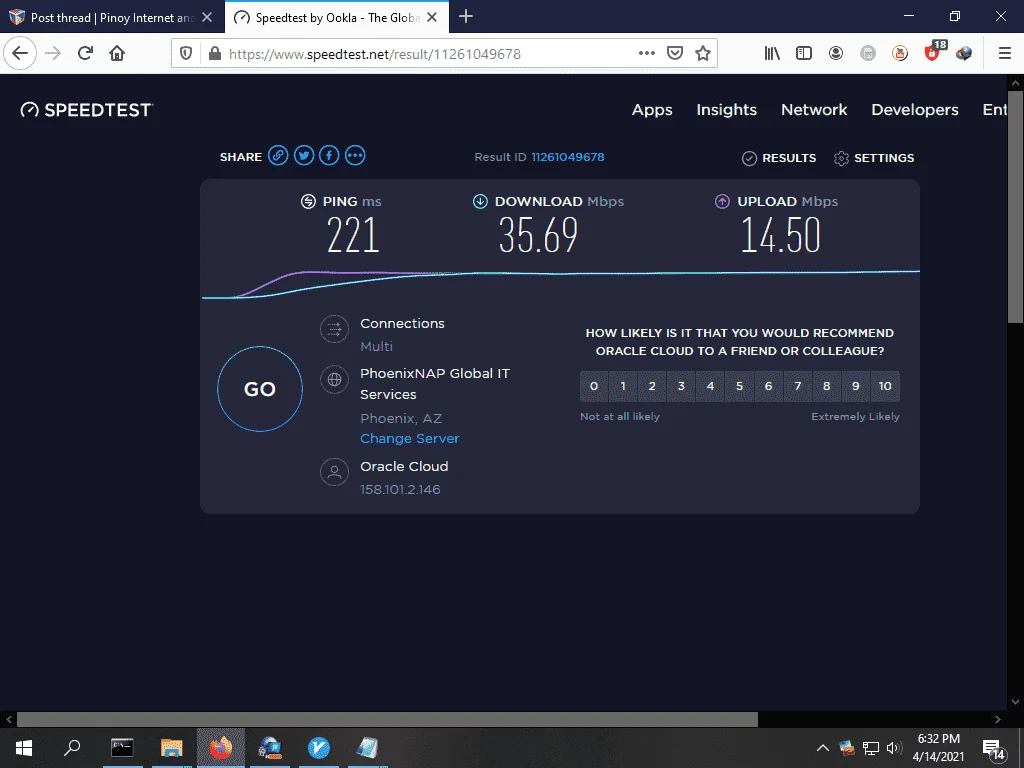Rate recommendation score 10
Screen dimensions: 1024x768
[x=885, y=386]
